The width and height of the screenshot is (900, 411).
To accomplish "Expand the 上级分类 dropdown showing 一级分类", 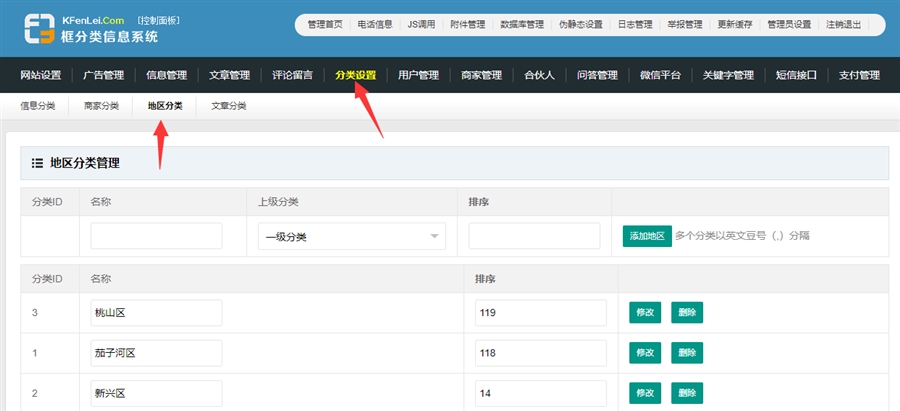I will click(x=351, y=236).
